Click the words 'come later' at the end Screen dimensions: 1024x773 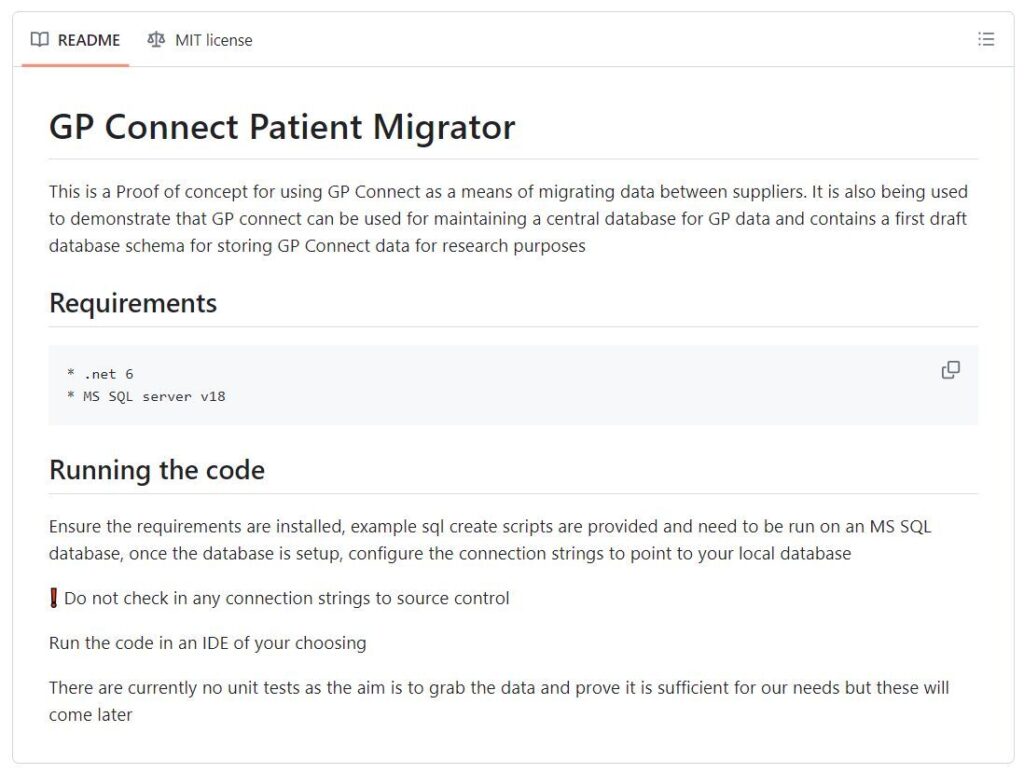[91, 715]
